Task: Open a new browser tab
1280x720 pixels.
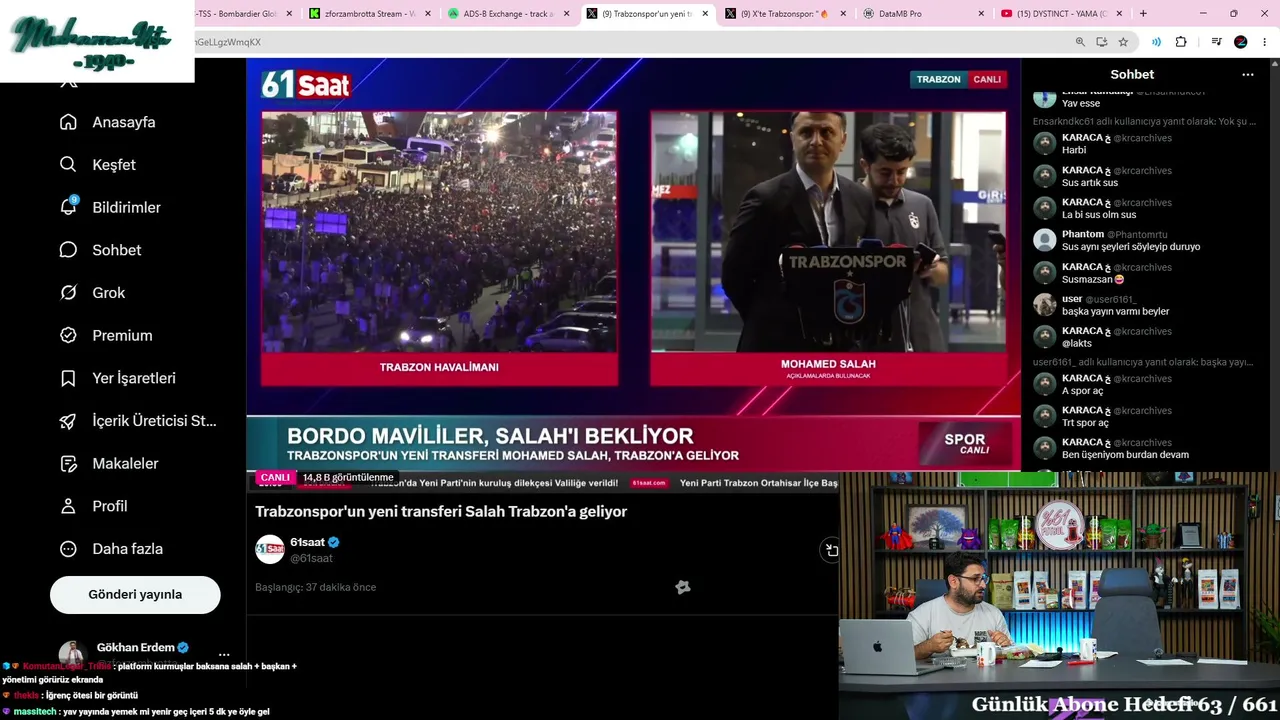Action: 1143,14
